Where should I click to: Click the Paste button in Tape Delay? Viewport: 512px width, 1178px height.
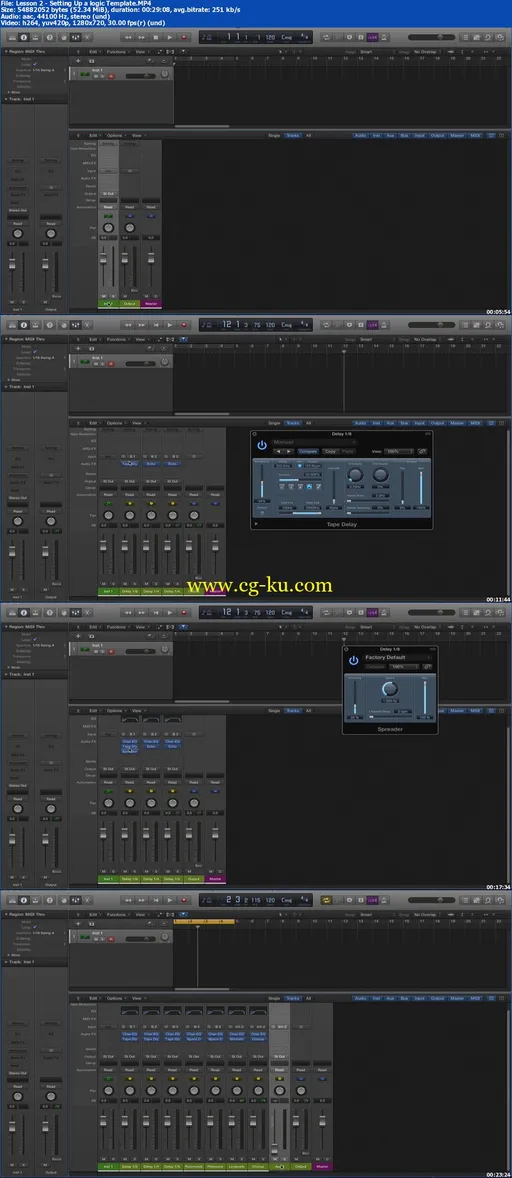point(348,452)
